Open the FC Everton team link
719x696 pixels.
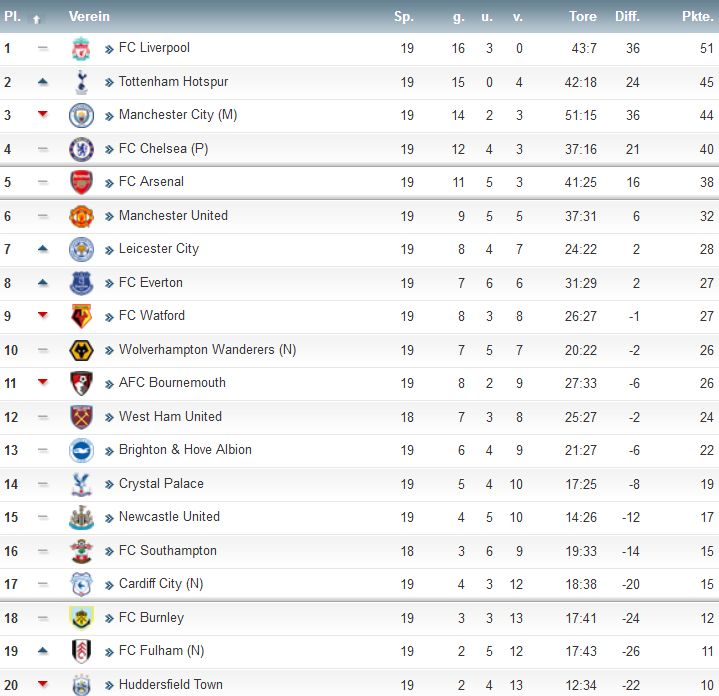pyautogui.click(x=150, y=282)
